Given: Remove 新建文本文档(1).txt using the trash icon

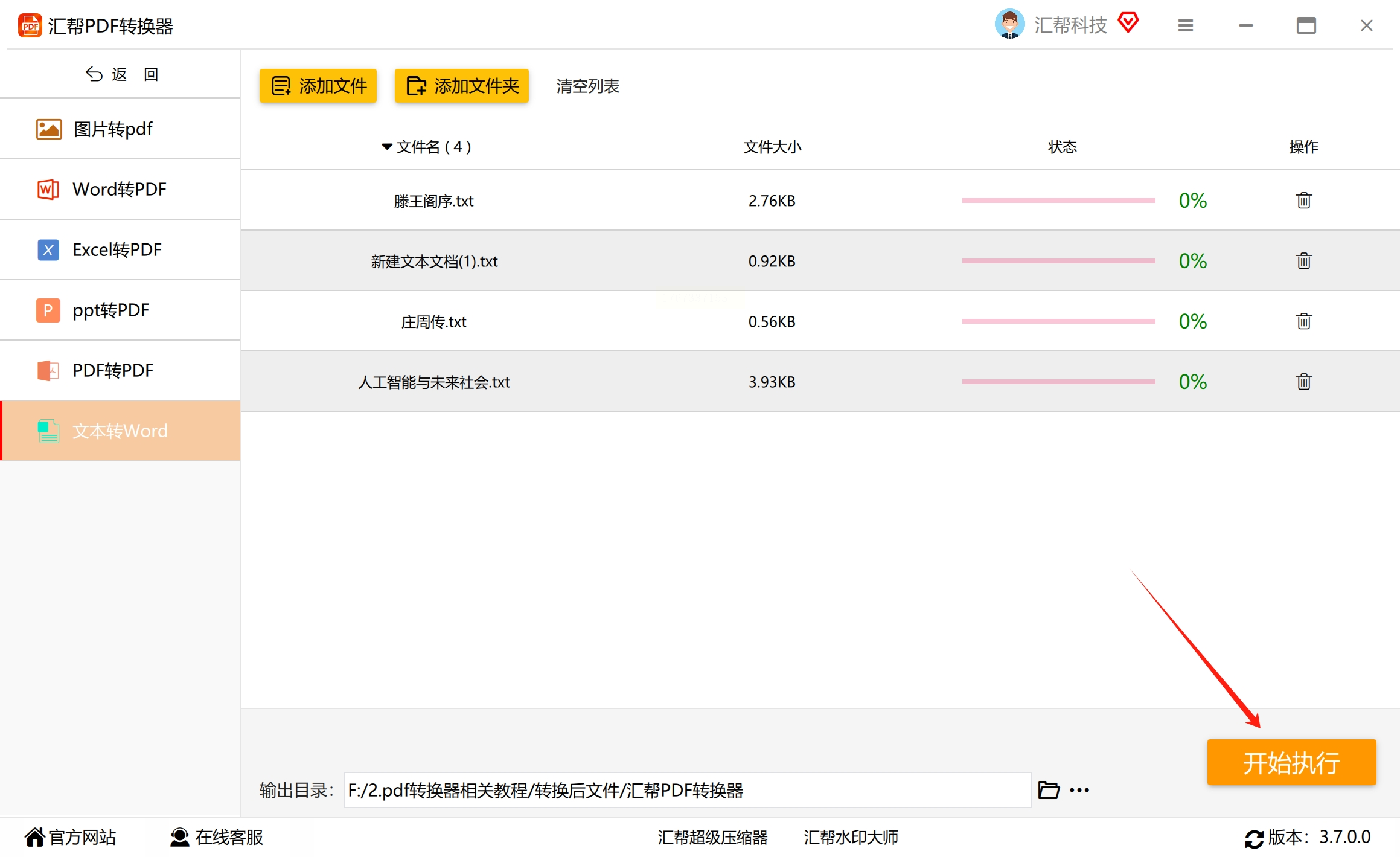Looking at the screenshot, I should pyautogui.click(x=1303, y=261).
